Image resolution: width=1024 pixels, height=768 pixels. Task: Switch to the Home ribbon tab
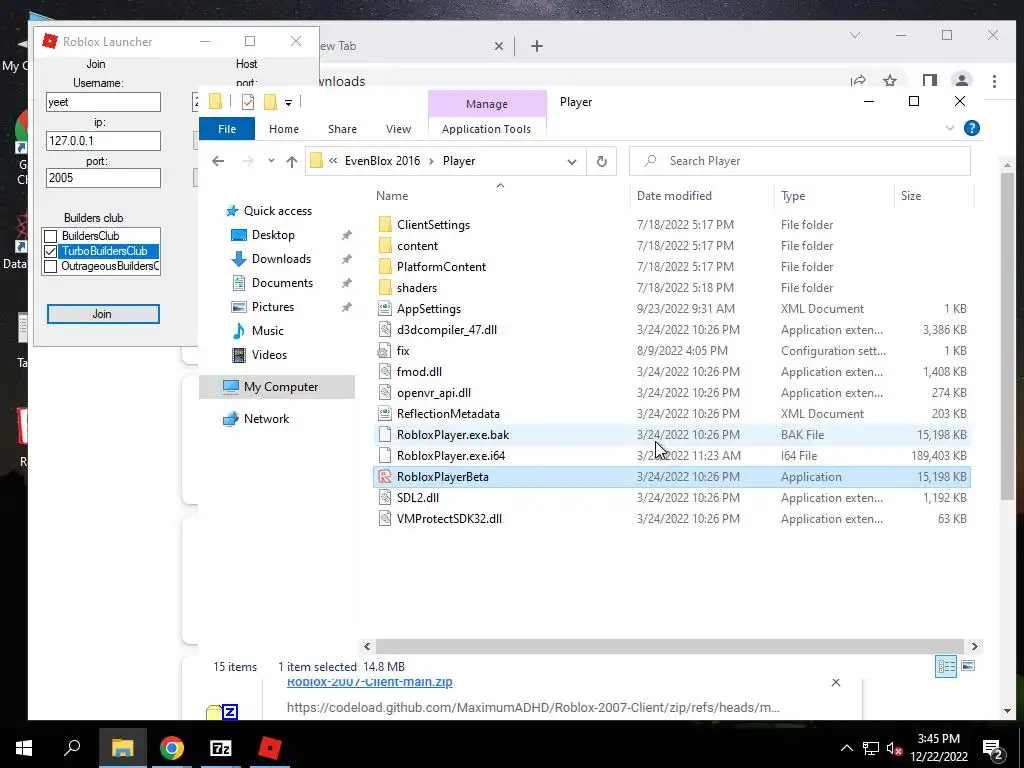283,129
